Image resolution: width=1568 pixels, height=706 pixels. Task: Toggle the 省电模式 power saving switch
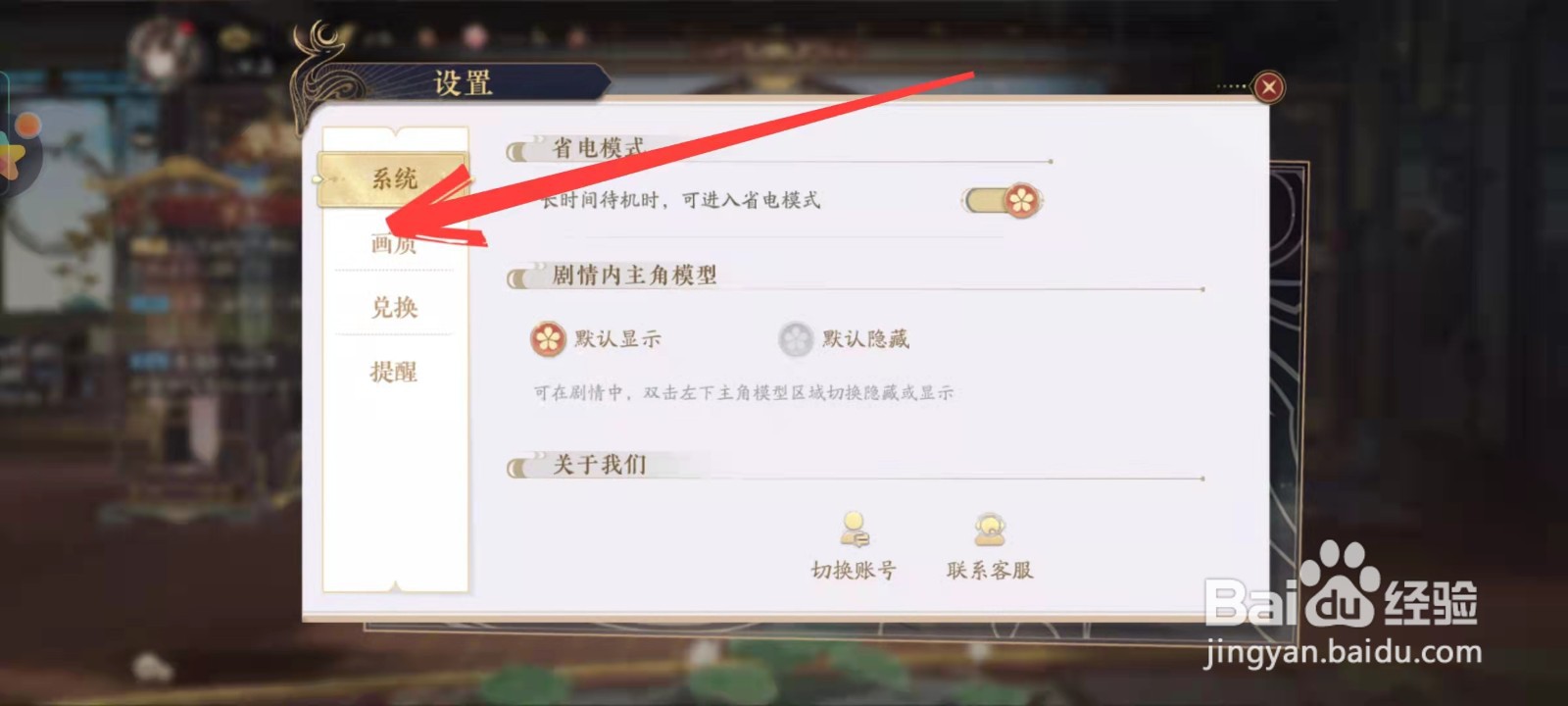click(x=1004, y=201)
